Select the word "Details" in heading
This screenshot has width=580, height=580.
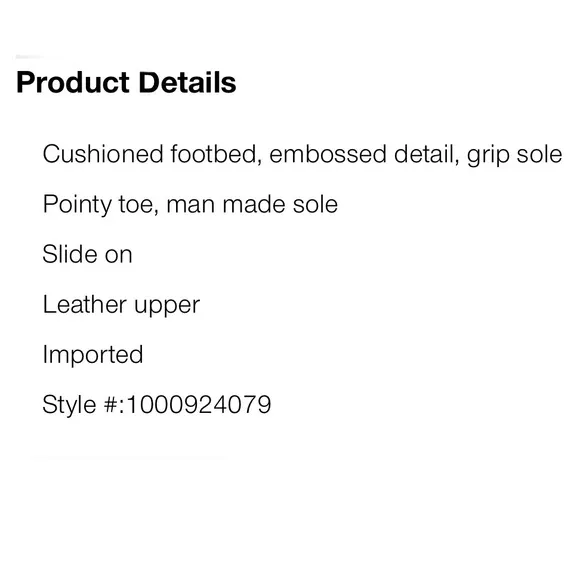[188, 82]
